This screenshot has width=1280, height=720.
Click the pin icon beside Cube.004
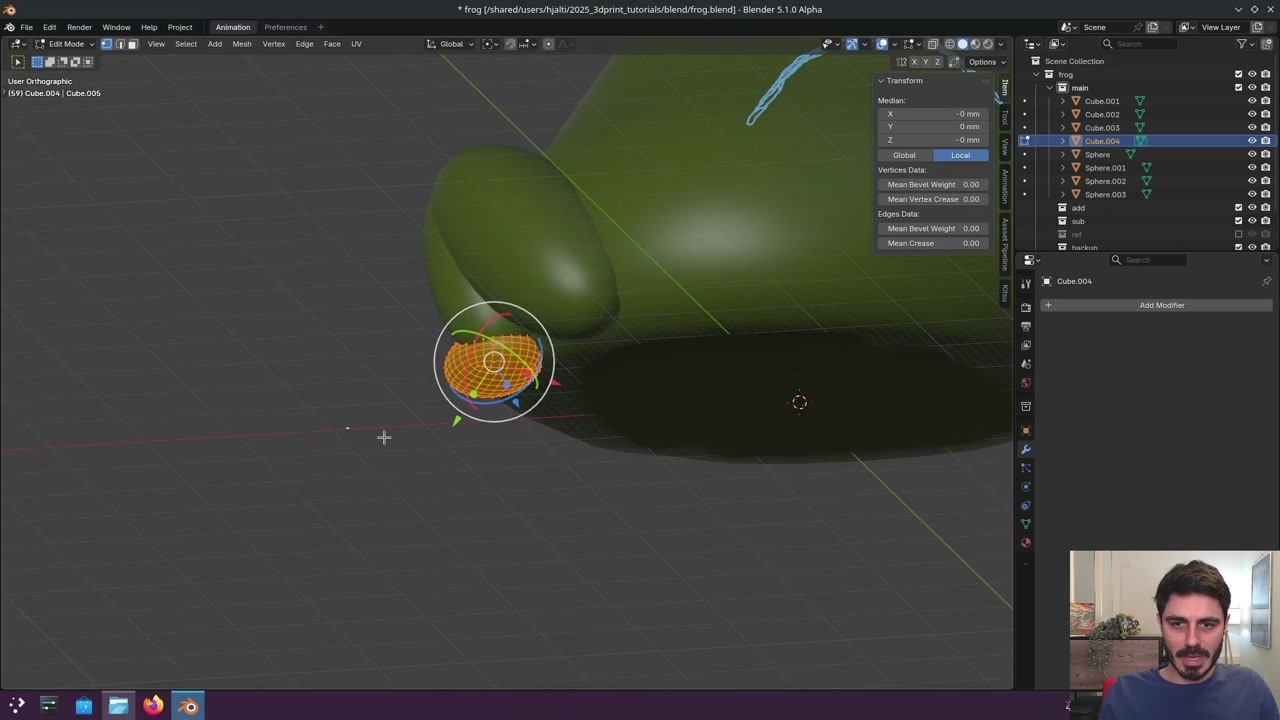click(1266, 281)
